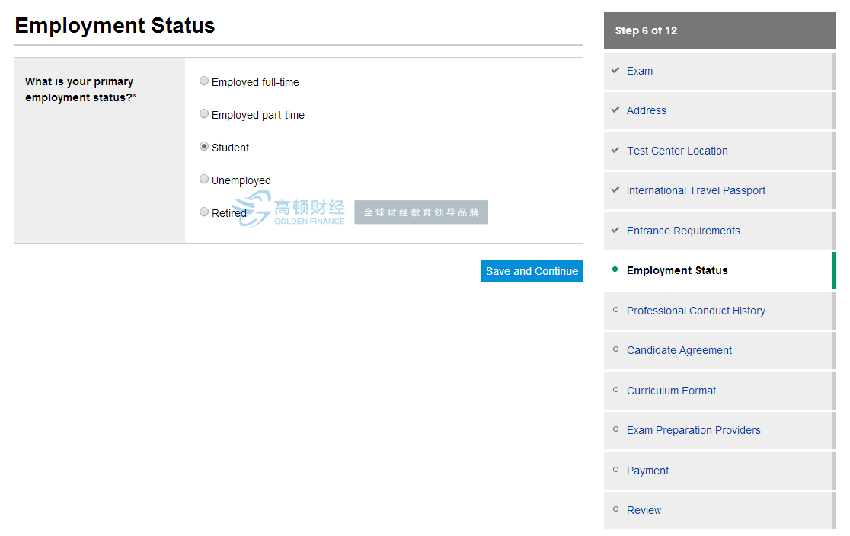
Task: Click the checkmark icon beside Exam
Action: click(x=615, y=71)
